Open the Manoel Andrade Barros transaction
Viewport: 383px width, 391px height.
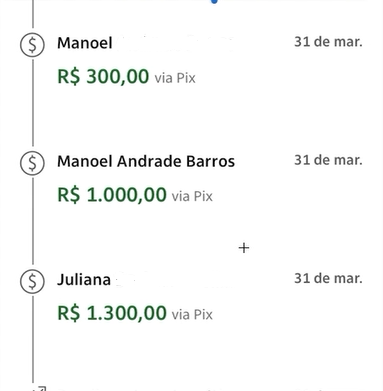pyautogui.click(x=146, y=161)
